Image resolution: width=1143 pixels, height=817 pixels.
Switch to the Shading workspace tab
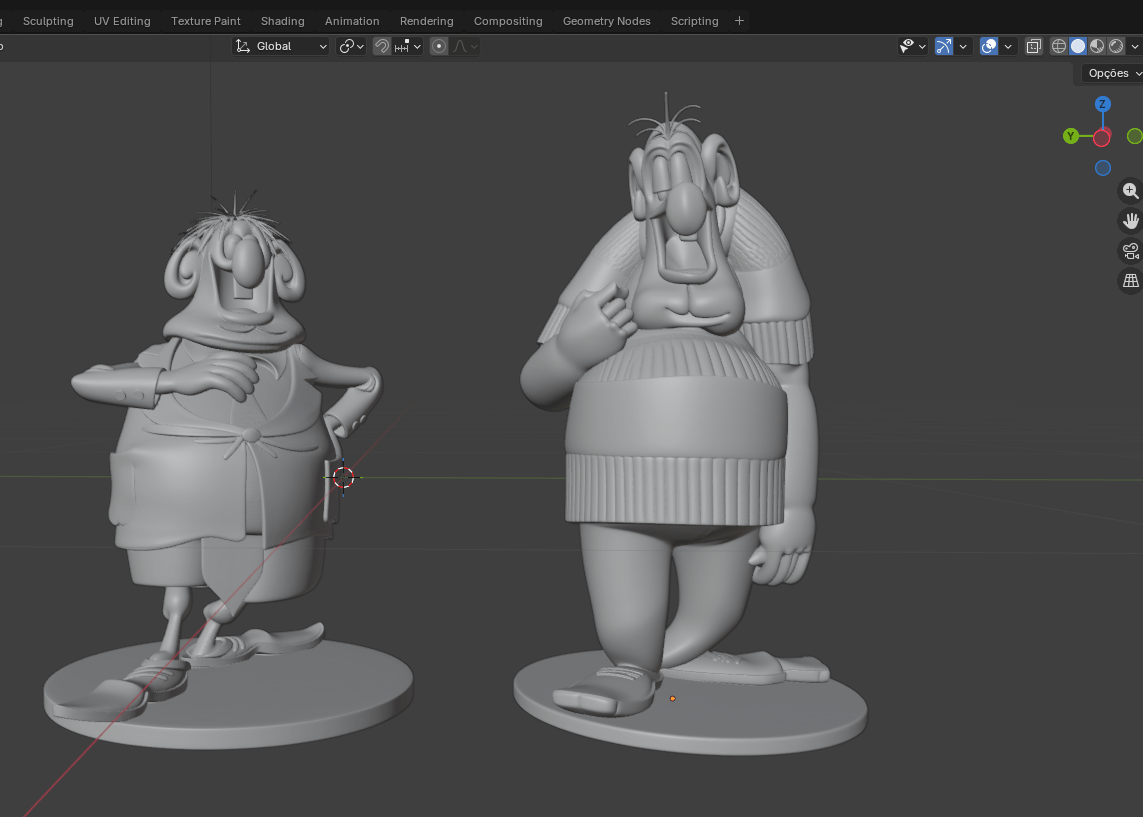282,21
